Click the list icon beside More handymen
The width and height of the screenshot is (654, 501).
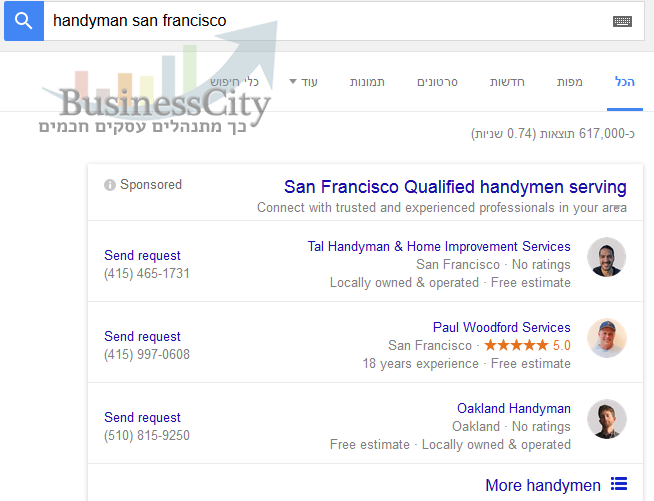619,484
